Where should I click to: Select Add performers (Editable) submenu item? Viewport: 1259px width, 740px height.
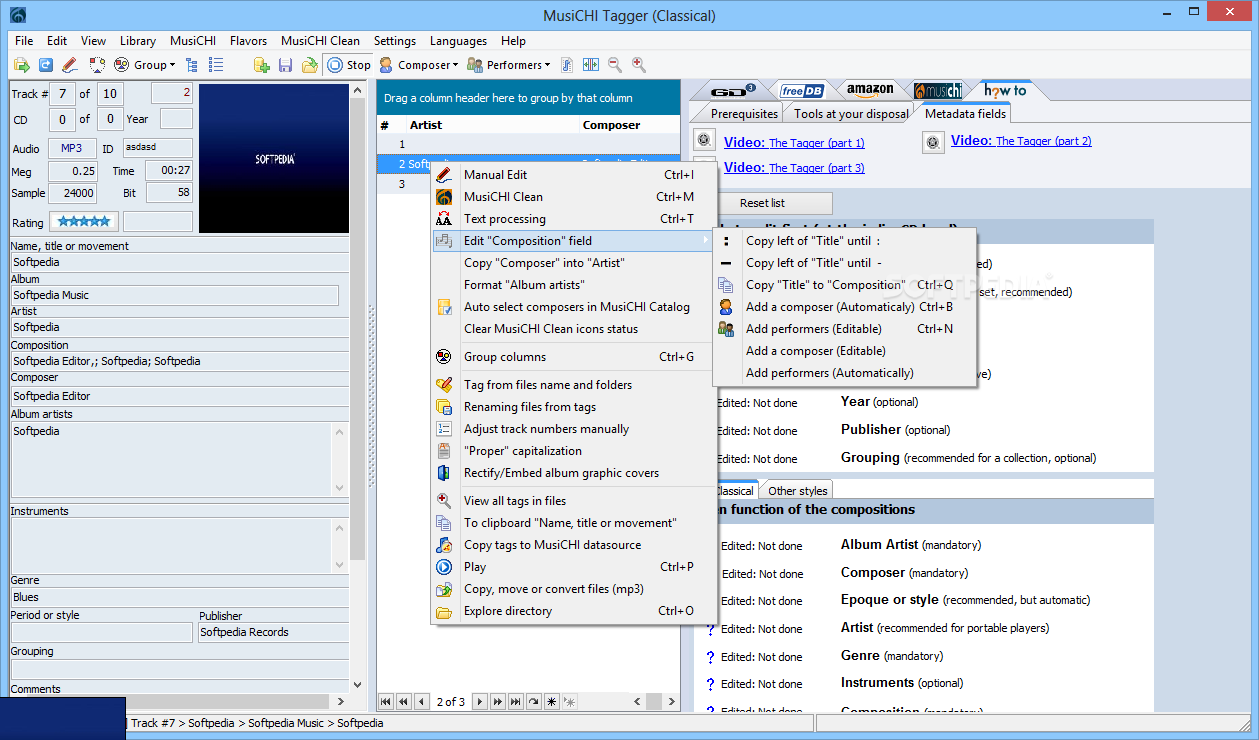point(844,329)
